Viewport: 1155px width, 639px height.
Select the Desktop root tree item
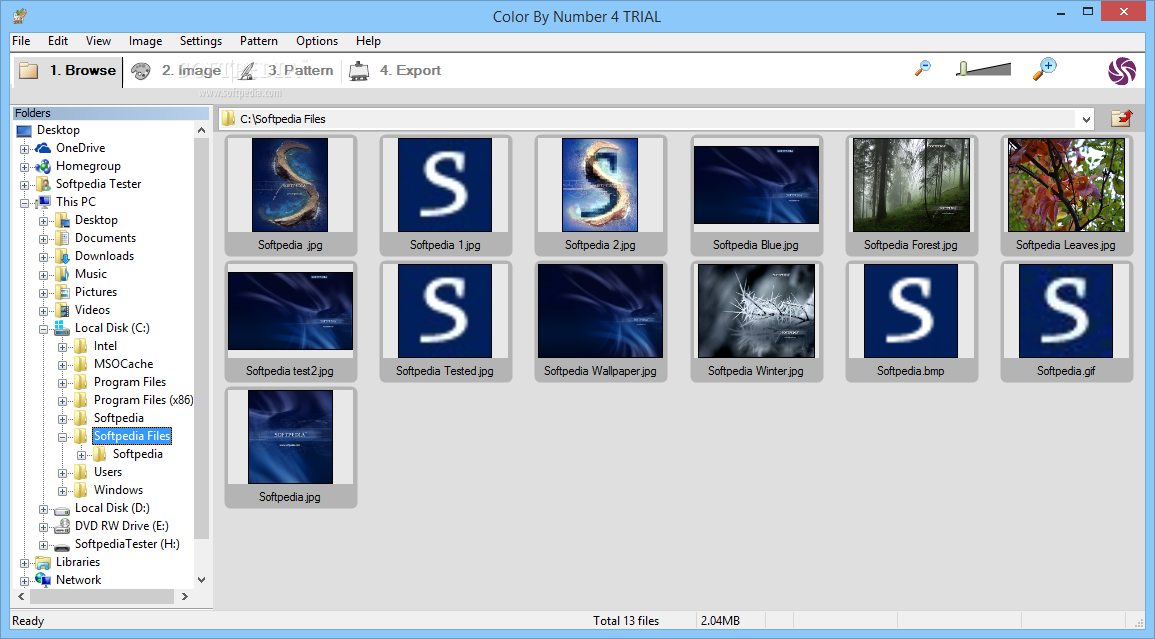(58, 130)
